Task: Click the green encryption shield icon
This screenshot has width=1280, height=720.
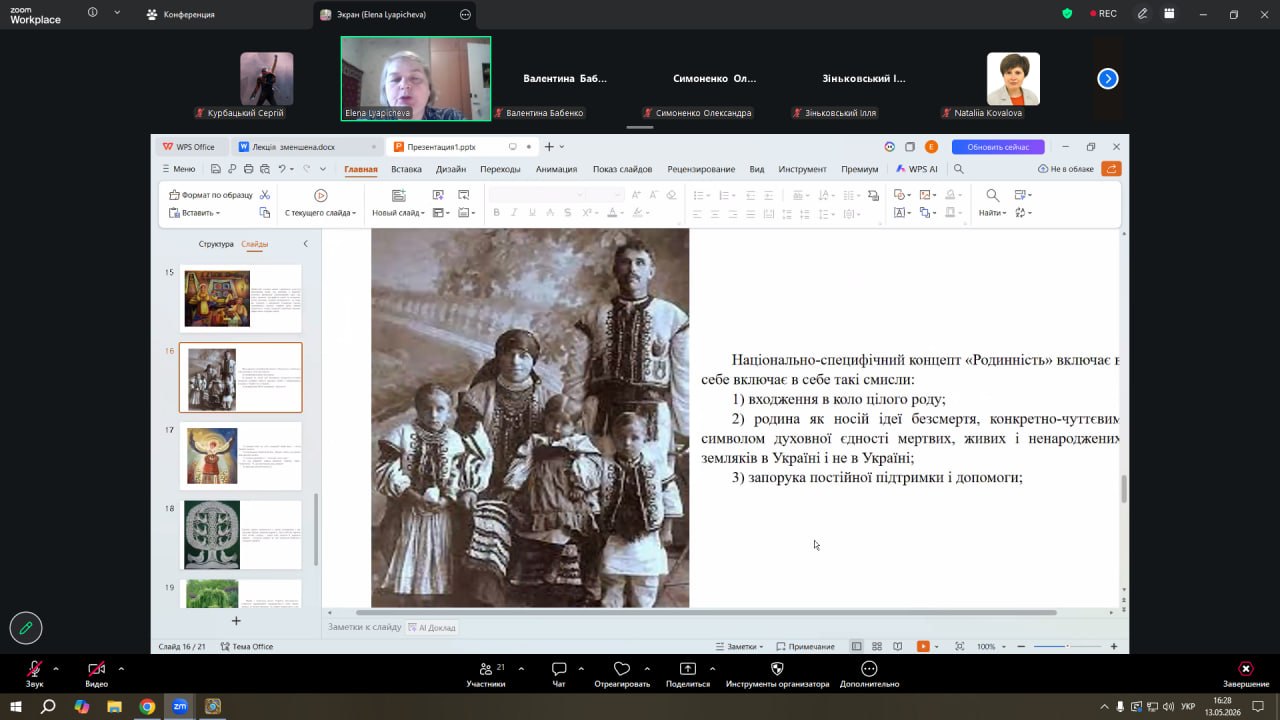Action: click(x=1067, y=14)
